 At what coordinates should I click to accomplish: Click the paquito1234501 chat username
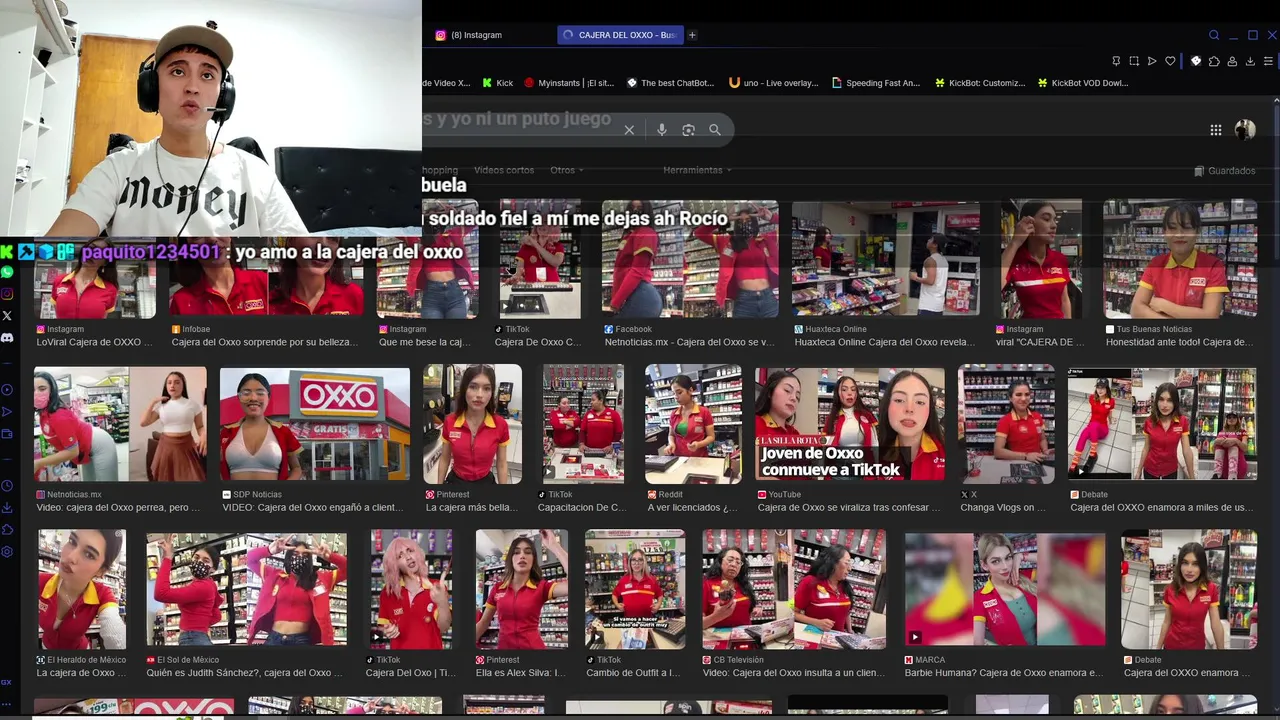pos(151,252)
